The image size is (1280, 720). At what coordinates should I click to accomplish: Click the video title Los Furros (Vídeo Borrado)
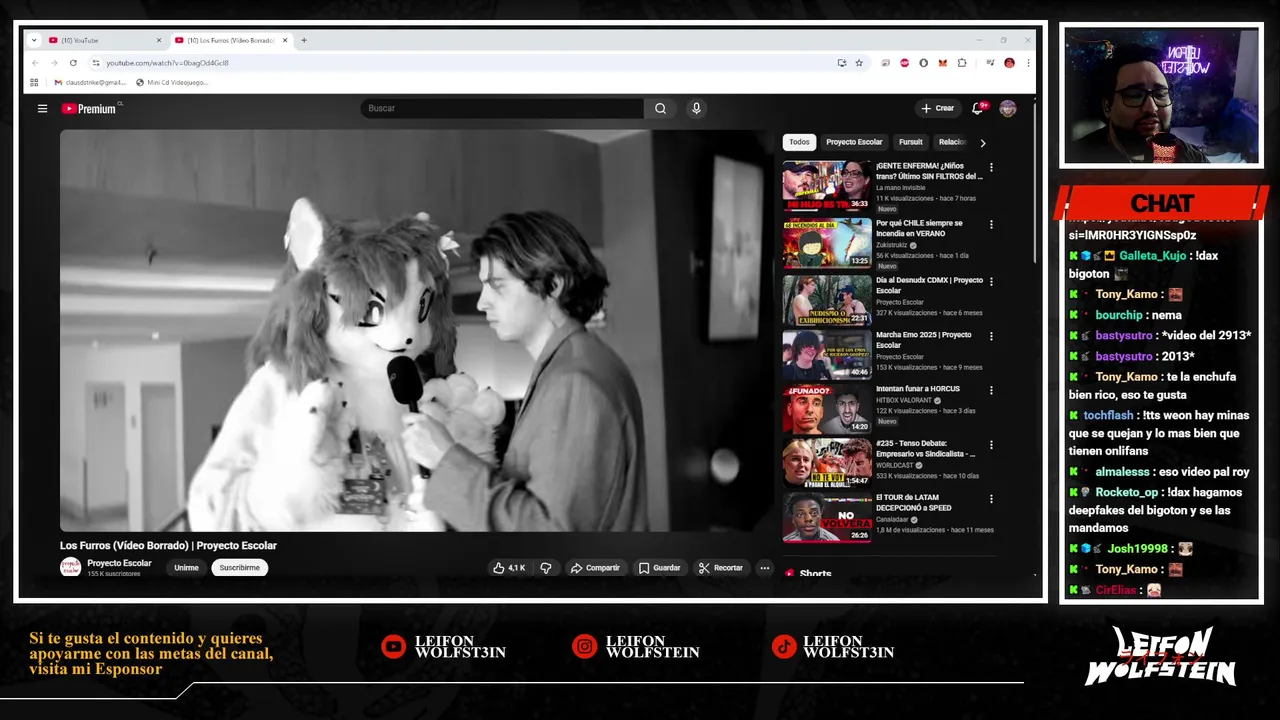(x=168, y=545)
